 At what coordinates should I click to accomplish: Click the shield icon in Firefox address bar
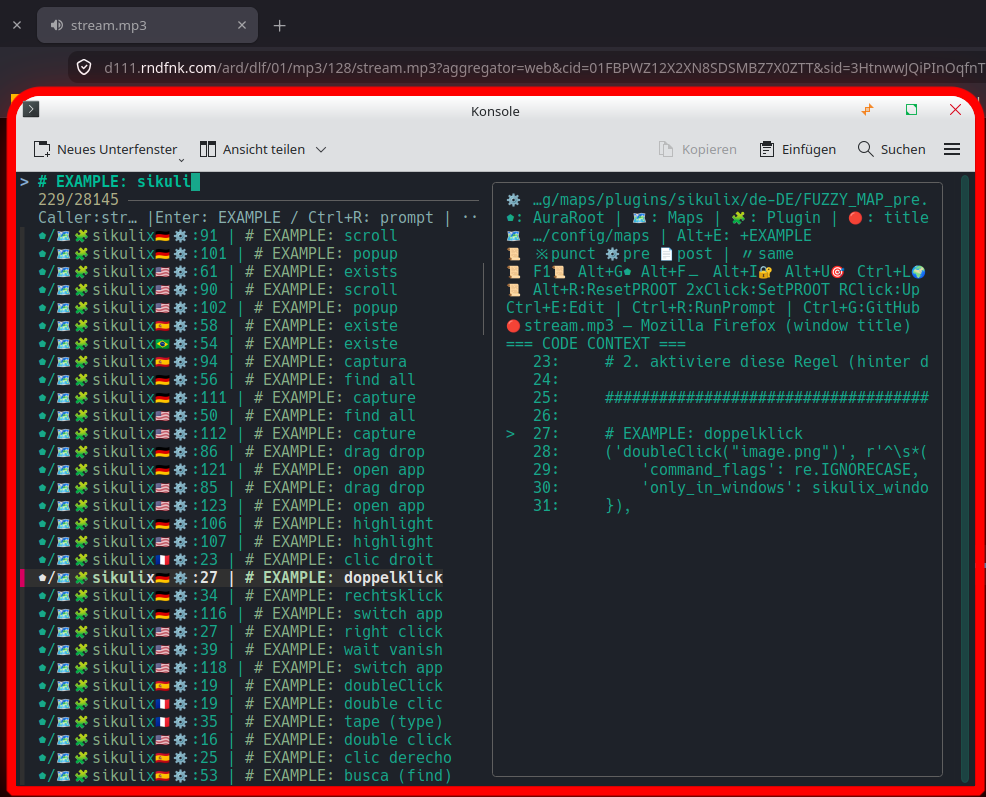[x=84, y=67]
